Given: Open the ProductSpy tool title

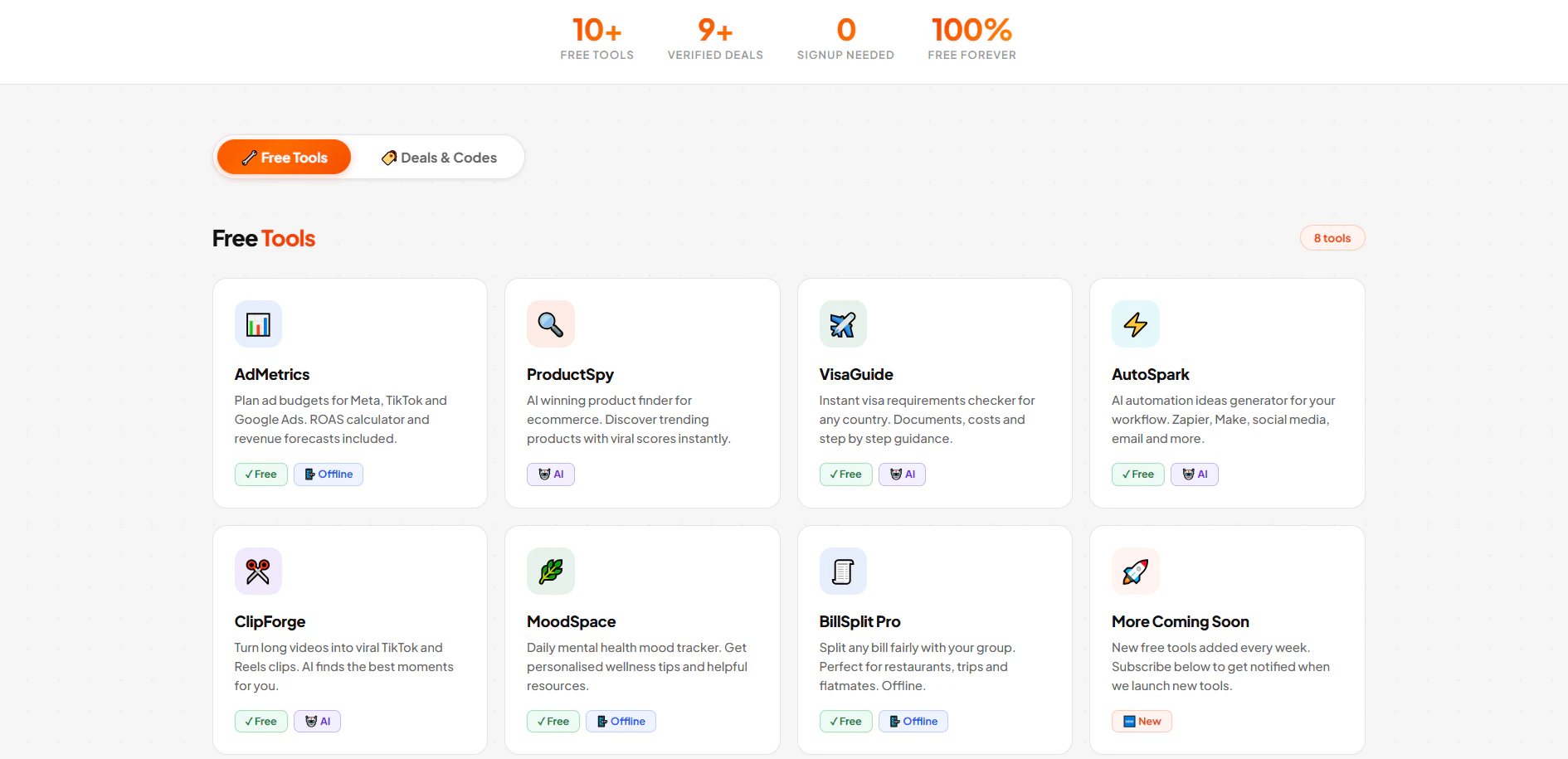Looking at the screenshot, I should [x=570, y=374].
